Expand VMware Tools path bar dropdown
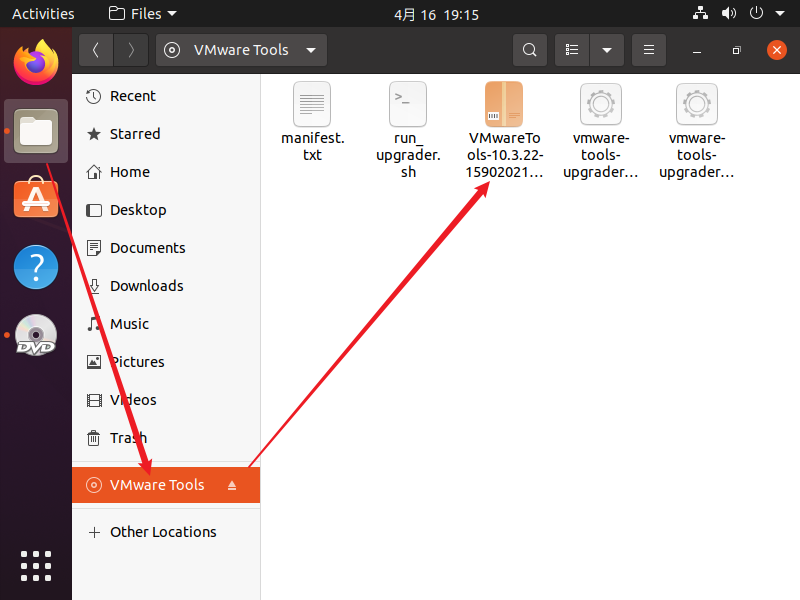800x600 pixels. pyautogui.click(x=311, y=50)
